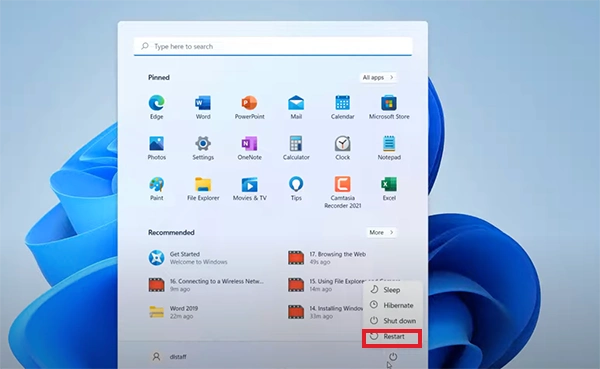Click the search magnifier icon
The height and width of the screenshot is (369, 600).
tap(145, 46)
